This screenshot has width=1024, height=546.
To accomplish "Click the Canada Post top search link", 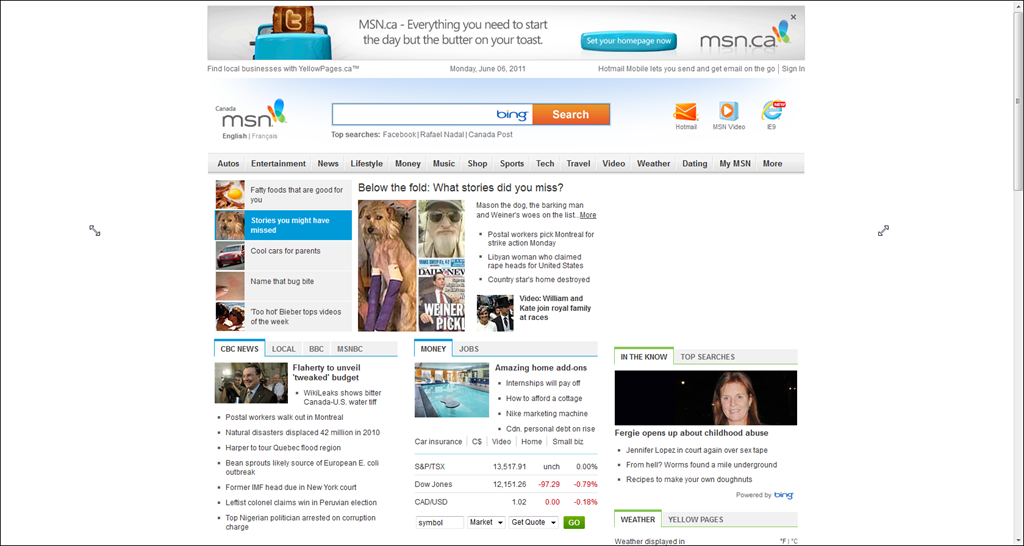I will pyautogui.click(x=490, y=135).
